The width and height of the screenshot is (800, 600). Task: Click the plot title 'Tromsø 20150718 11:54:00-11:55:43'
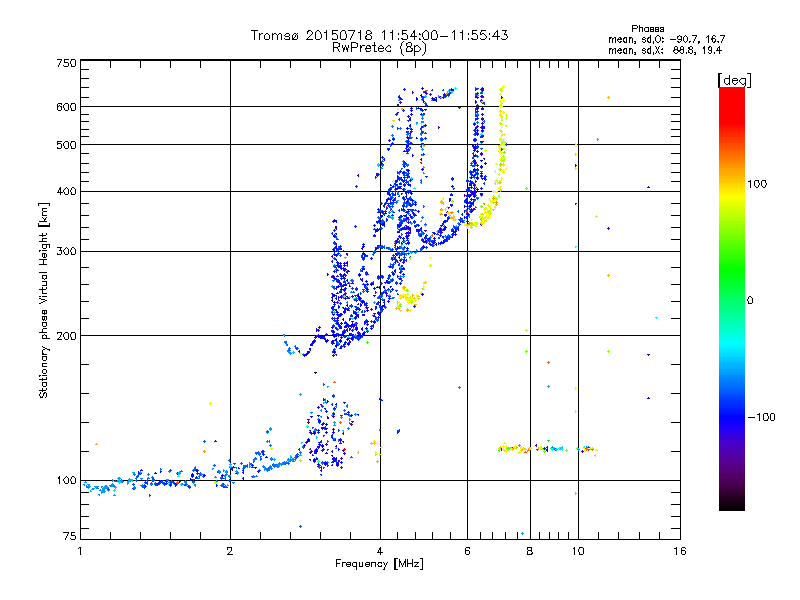coord(379,35)
